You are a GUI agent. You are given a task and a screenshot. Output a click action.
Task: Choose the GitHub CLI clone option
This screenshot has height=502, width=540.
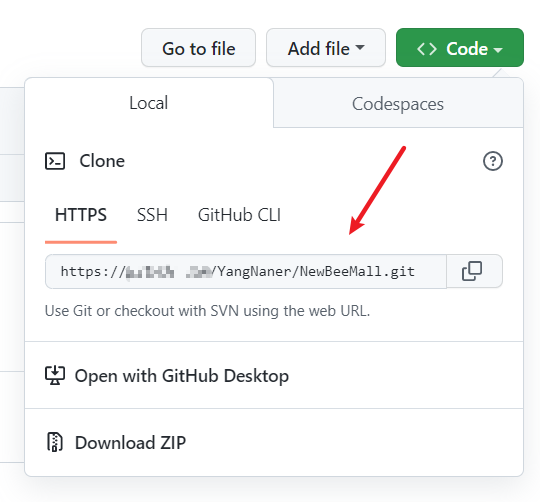(x=239, y=215)
